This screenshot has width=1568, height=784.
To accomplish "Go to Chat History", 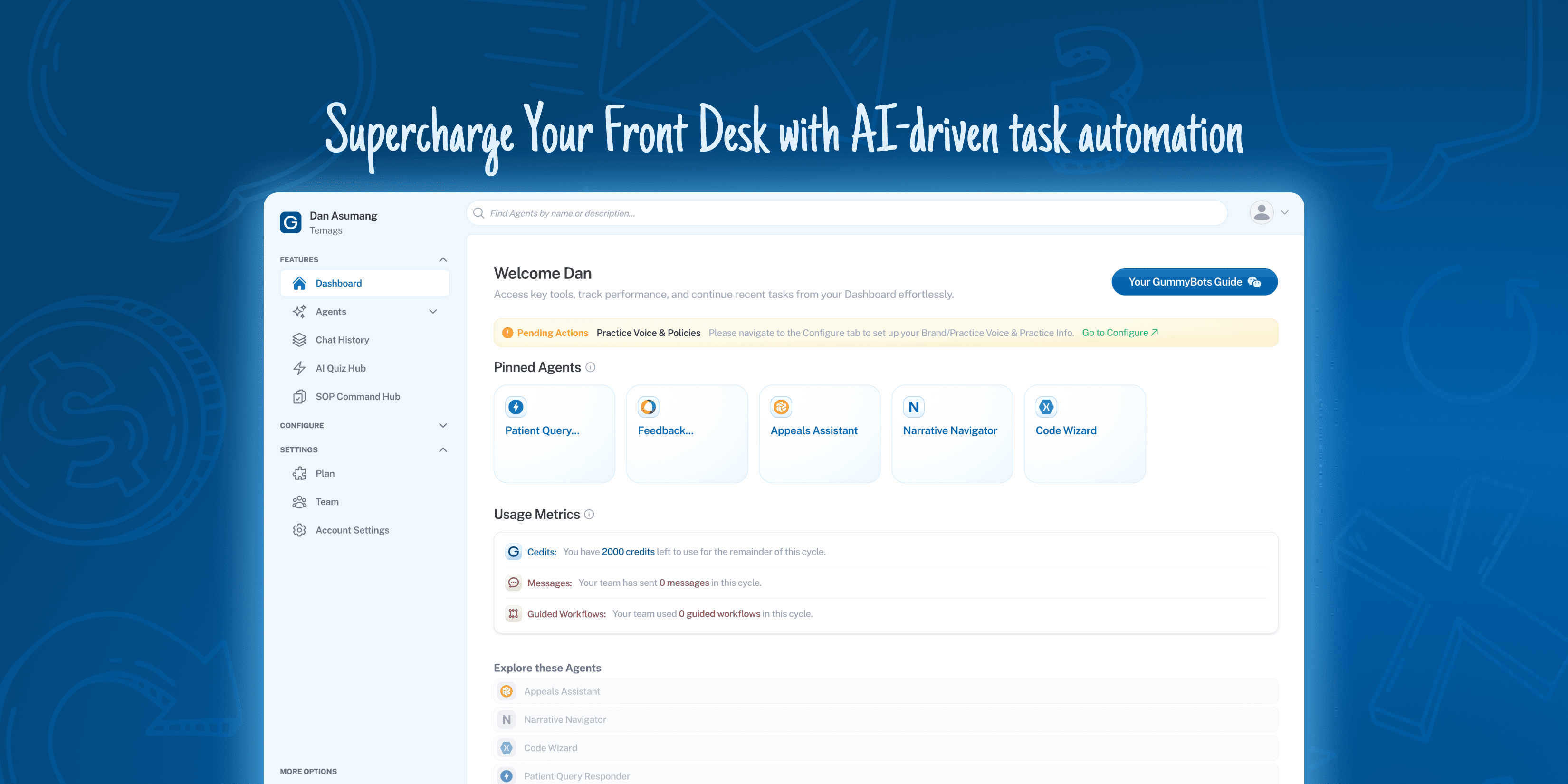I will point(364,340).
